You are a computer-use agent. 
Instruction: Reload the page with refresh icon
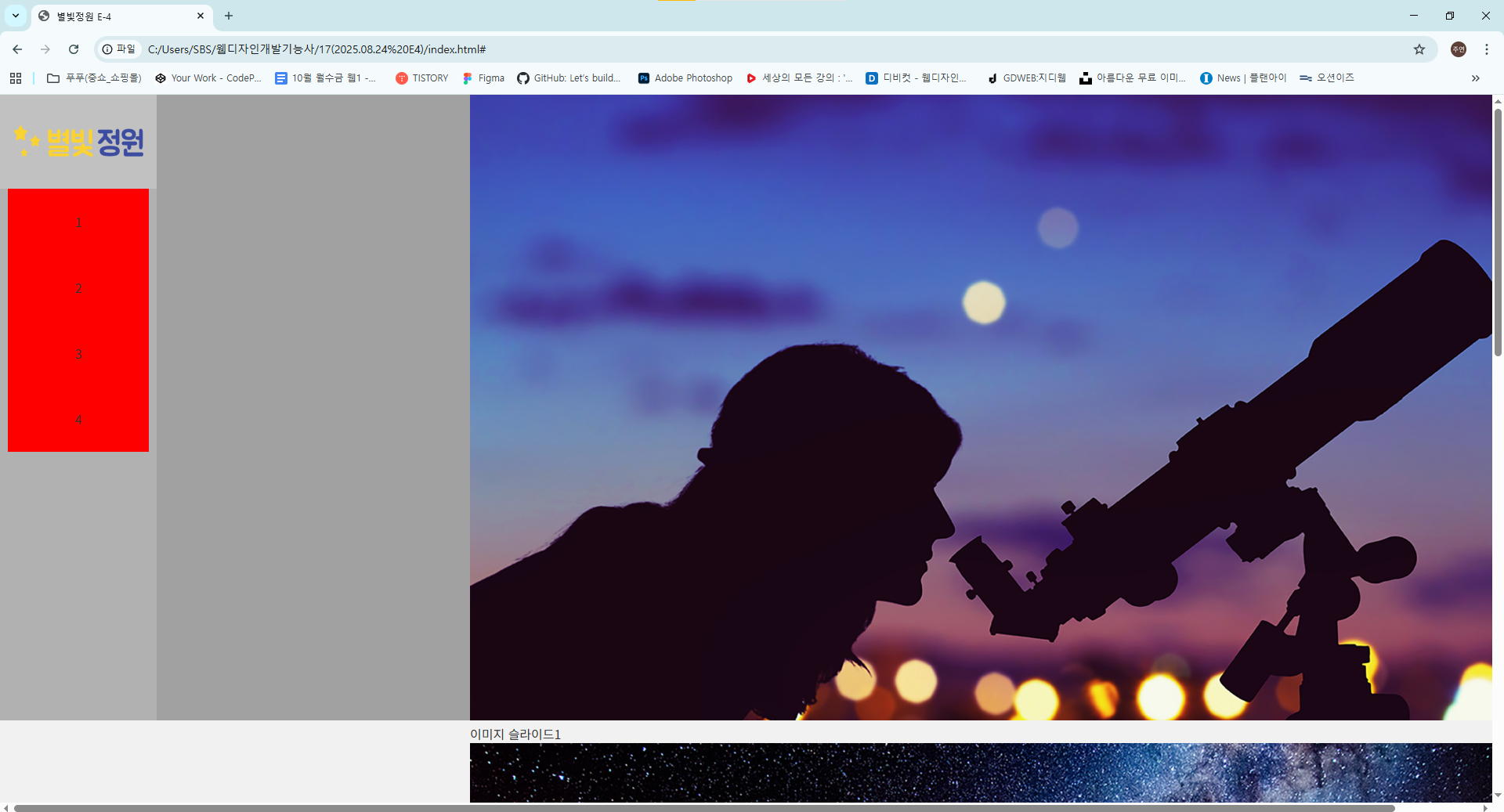coord(74,49)
